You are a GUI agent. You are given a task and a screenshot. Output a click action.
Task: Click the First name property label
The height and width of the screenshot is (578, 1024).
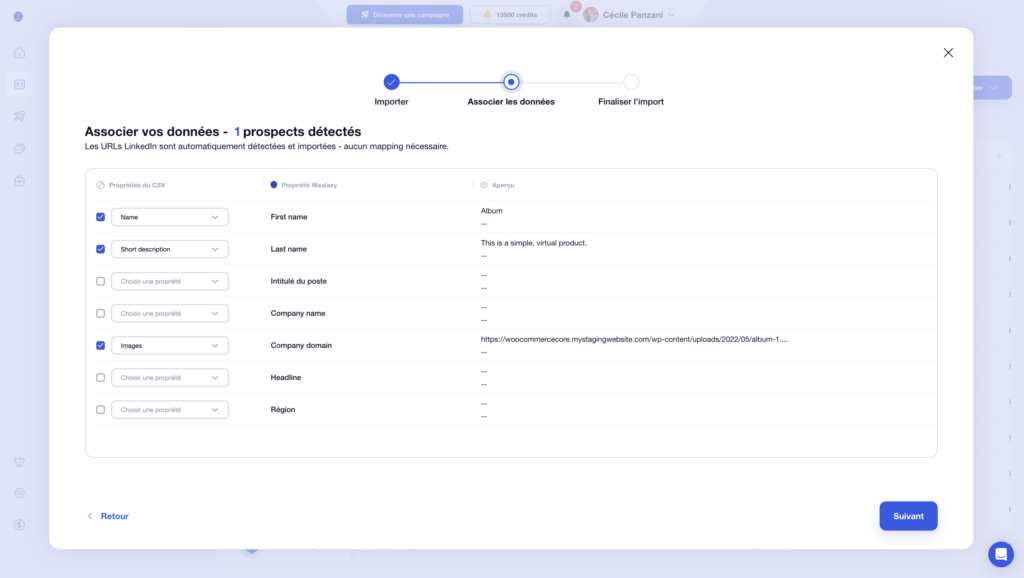pos(289,217)
